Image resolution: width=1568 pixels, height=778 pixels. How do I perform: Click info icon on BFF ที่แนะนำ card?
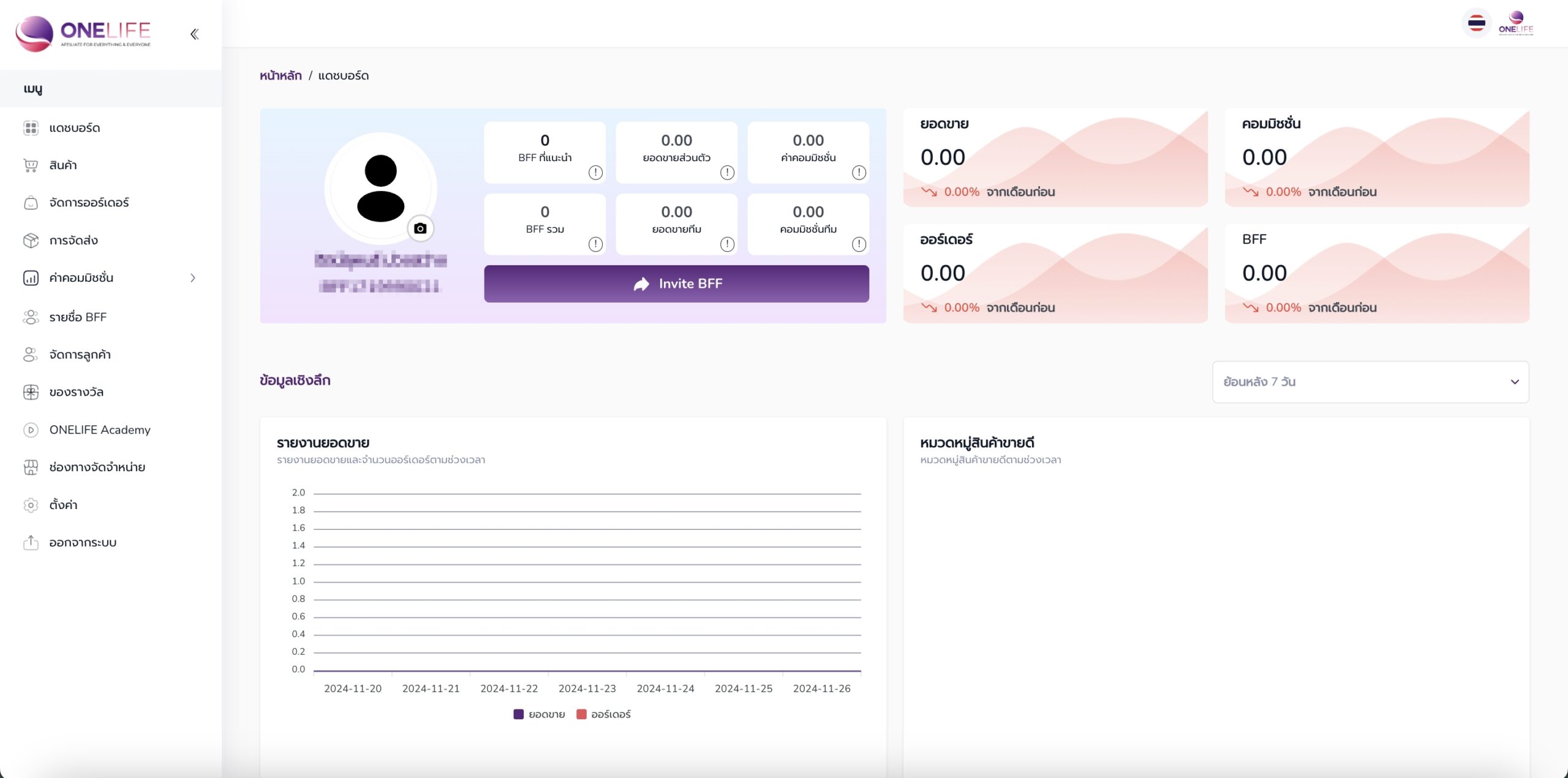[x=595, y=173]
